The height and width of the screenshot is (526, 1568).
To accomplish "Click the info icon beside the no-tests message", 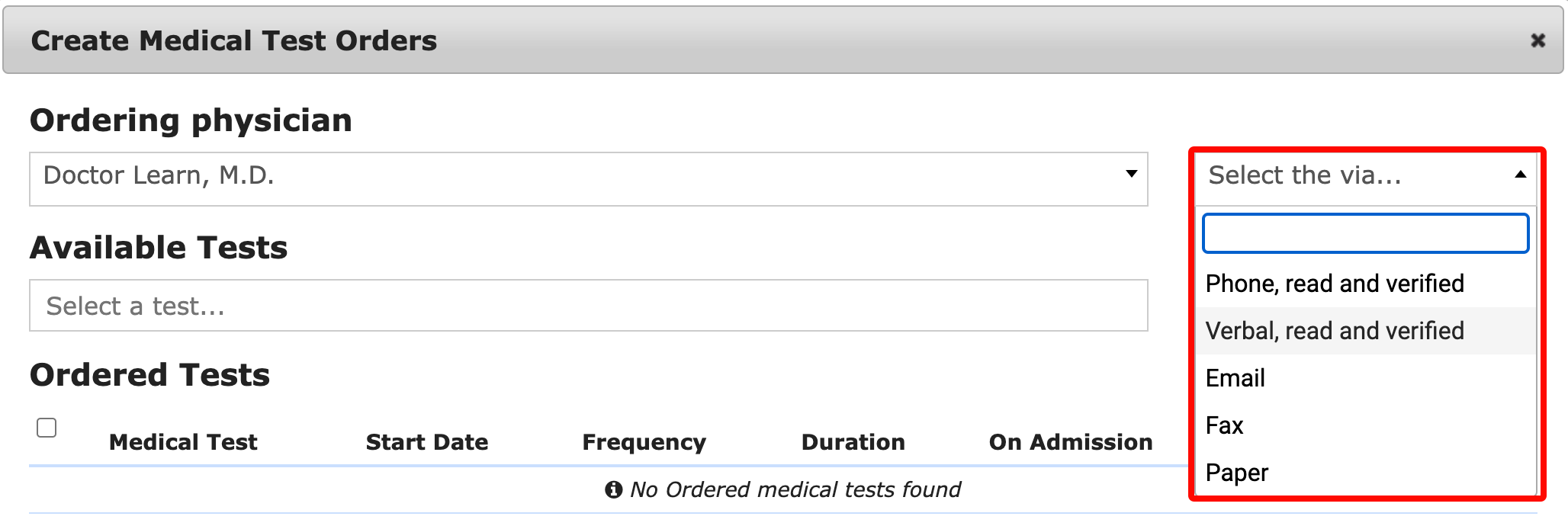I will 615,490.
